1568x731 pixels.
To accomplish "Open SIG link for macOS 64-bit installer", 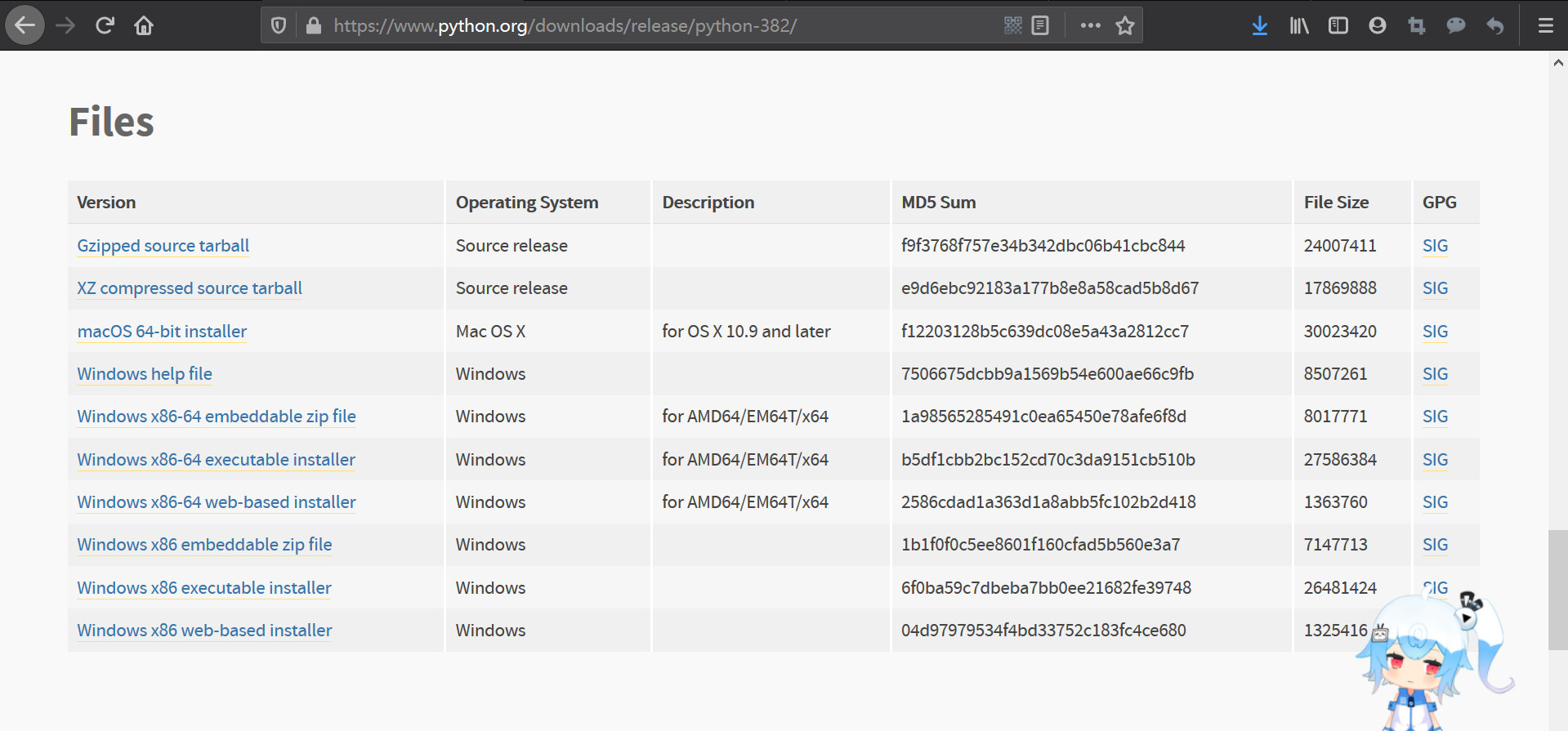I will (1435, 332).
